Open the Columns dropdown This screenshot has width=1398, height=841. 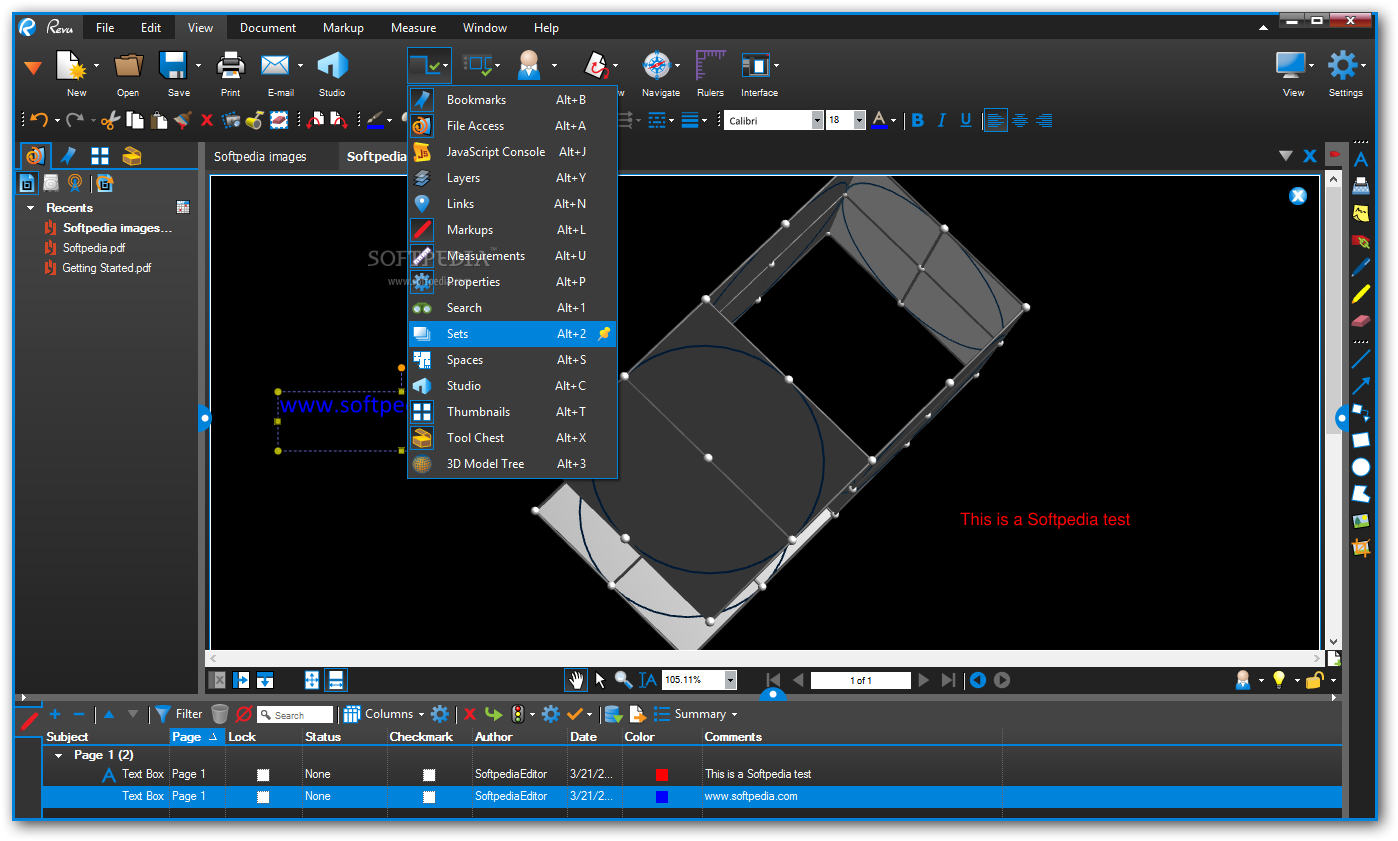384,714
